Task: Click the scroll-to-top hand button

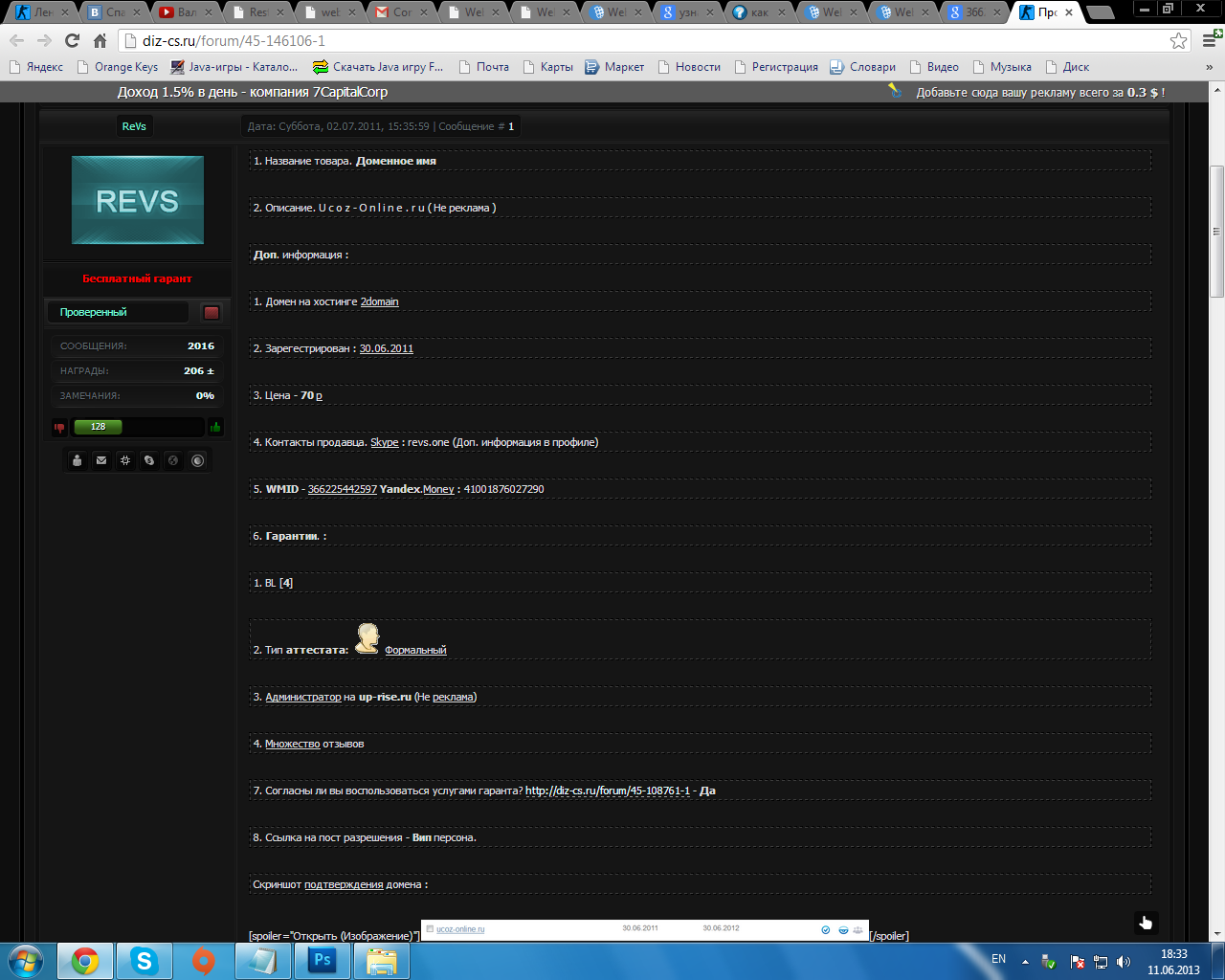Action: pyautogui.click(x=1146, y=923)
